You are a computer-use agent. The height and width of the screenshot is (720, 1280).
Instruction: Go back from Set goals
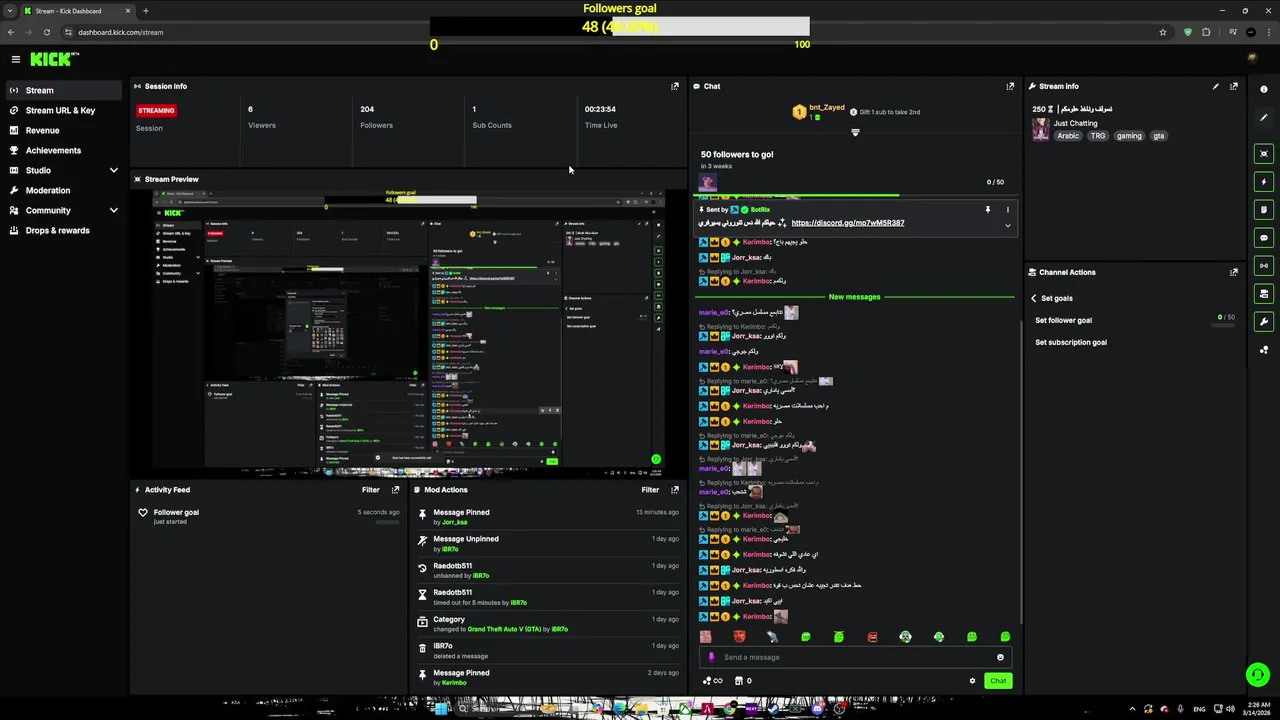(x=1034, y=298)
